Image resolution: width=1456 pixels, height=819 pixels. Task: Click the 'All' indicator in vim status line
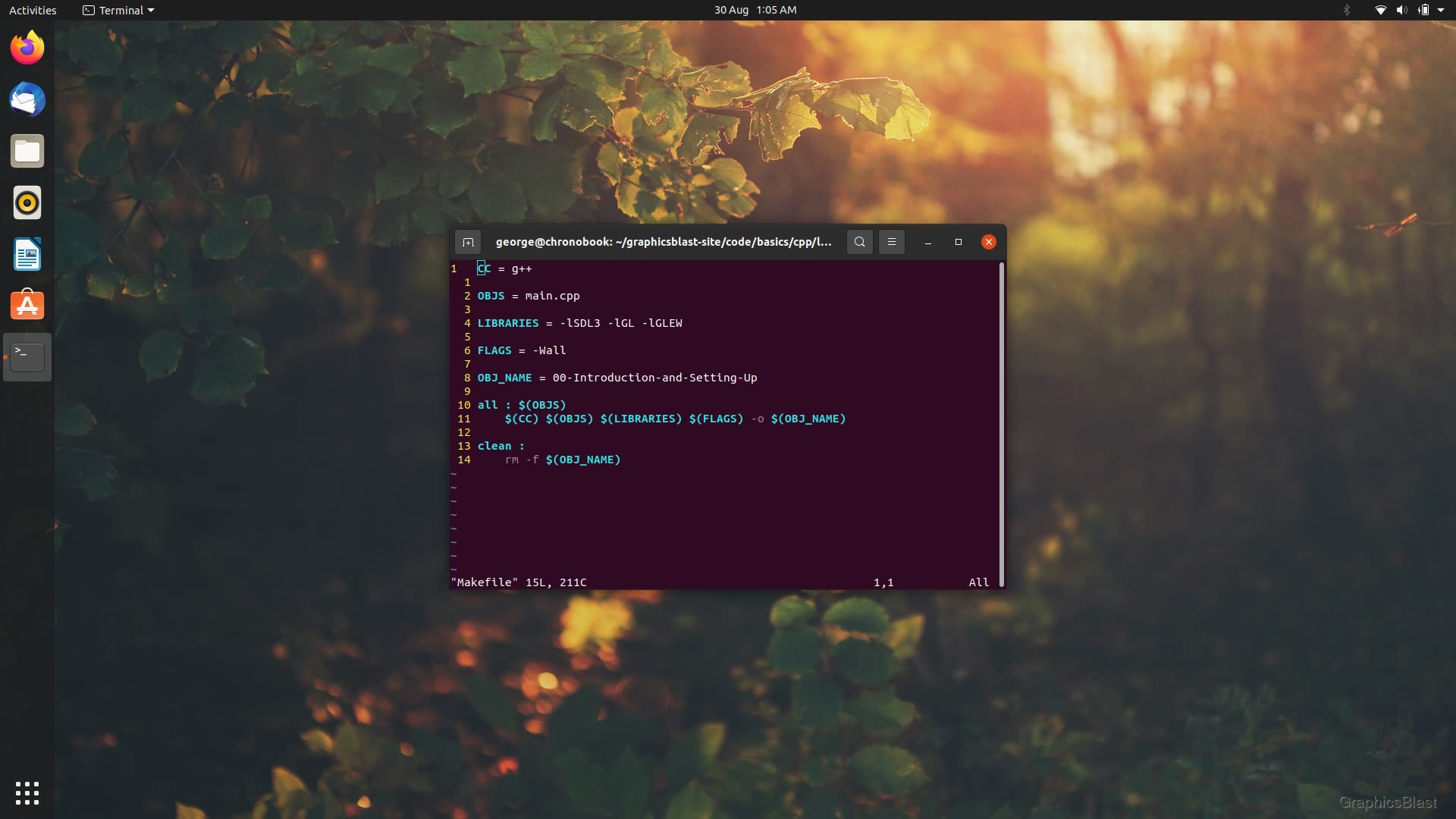(979, 582)
